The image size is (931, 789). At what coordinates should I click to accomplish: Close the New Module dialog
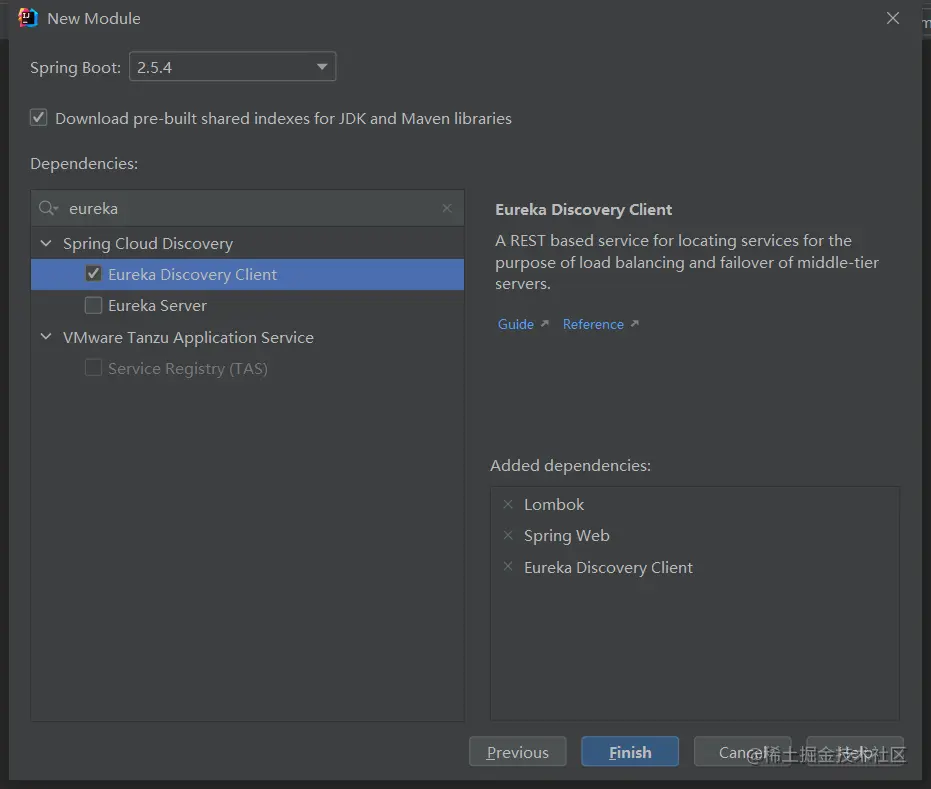tap(893, 18)
